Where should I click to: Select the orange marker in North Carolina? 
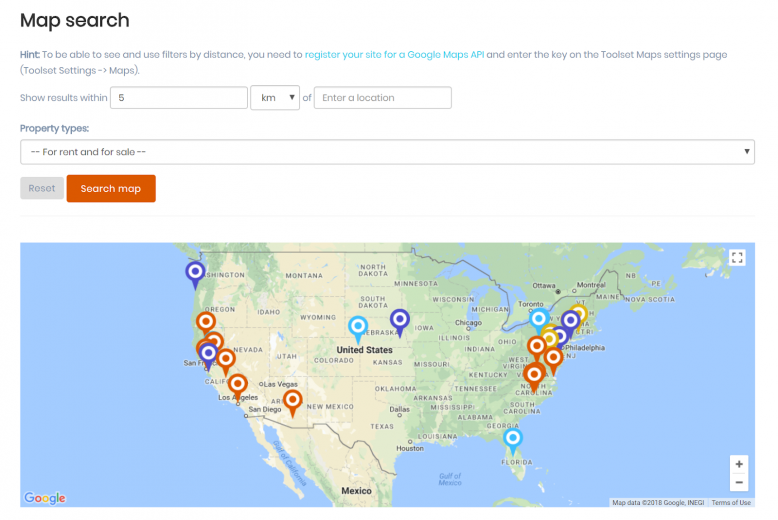(534, 378)
